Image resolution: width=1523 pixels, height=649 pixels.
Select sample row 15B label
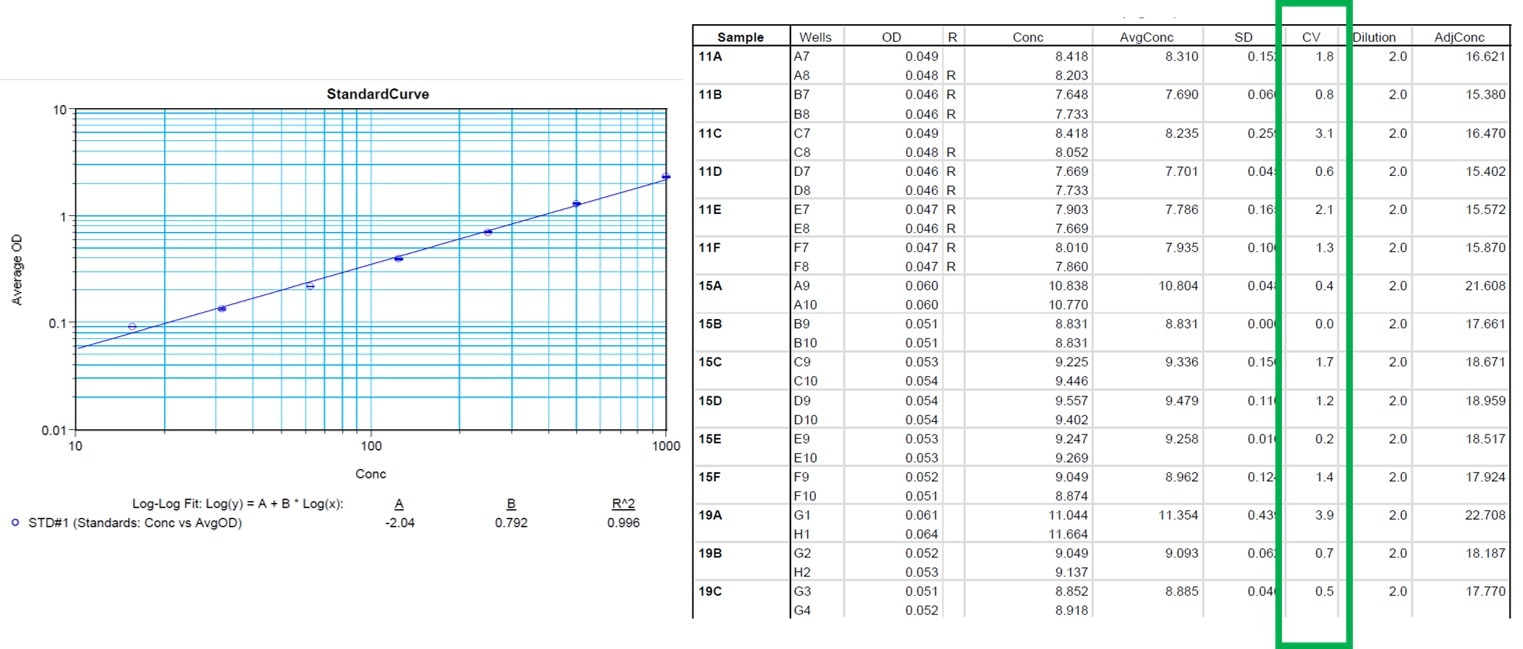pos(710,324)
